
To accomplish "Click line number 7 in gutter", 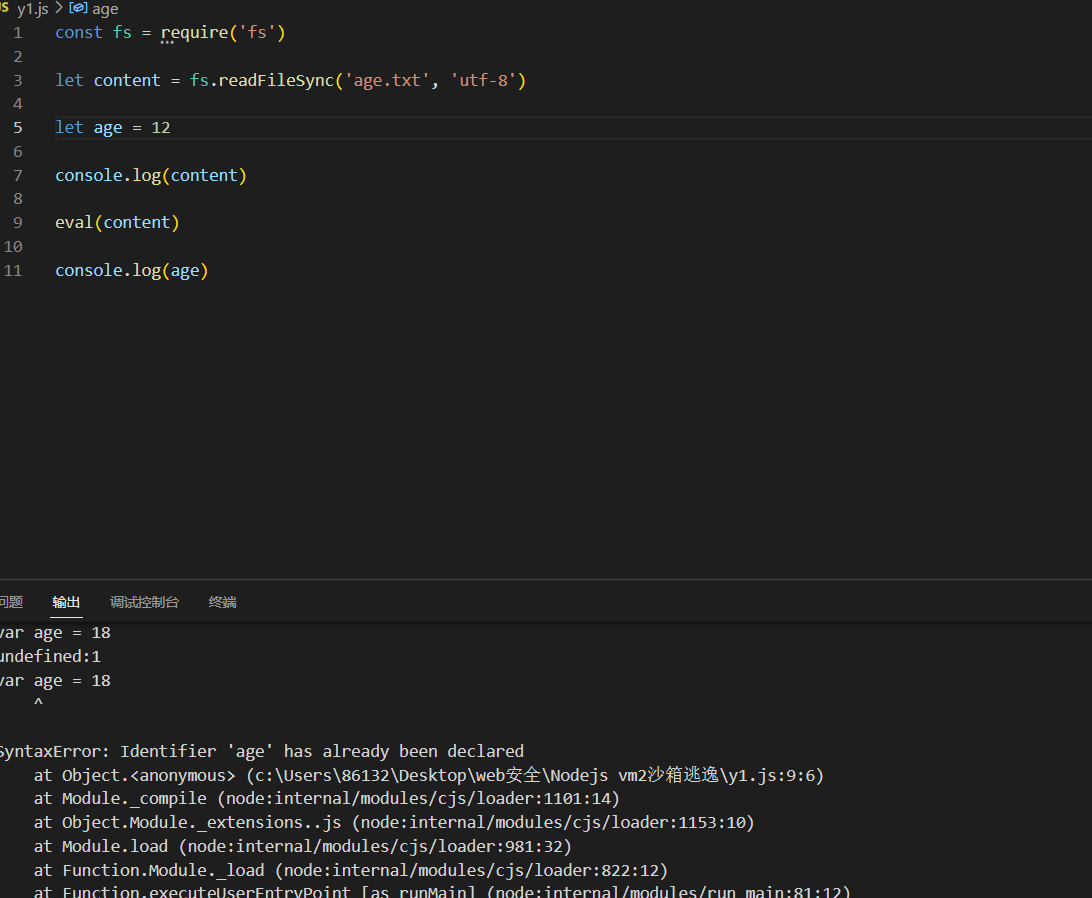I will click(x=17, y=176).
